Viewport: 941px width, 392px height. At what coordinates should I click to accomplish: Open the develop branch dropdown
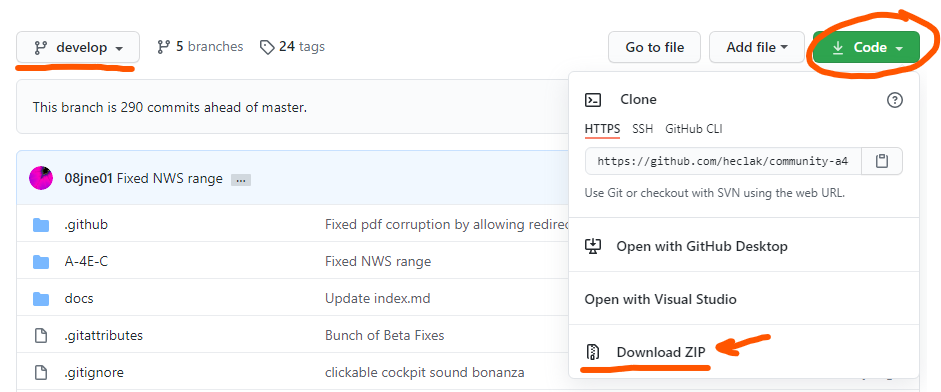click(78, 47)
